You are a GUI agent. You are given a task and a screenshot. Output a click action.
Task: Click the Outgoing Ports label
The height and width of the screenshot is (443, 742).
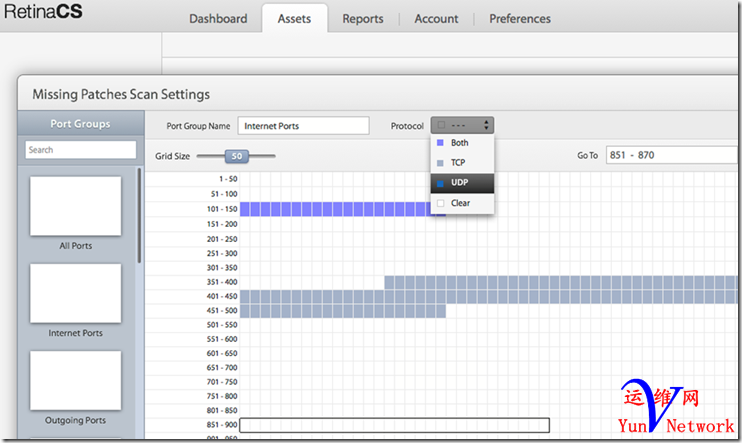pyautogui.click(x=76, y=420)
